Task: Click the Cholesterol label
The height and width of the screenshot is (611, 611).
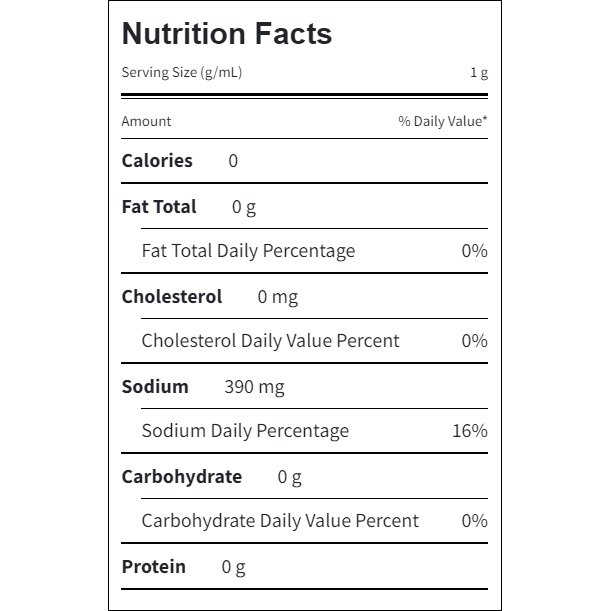Action: 172,296
